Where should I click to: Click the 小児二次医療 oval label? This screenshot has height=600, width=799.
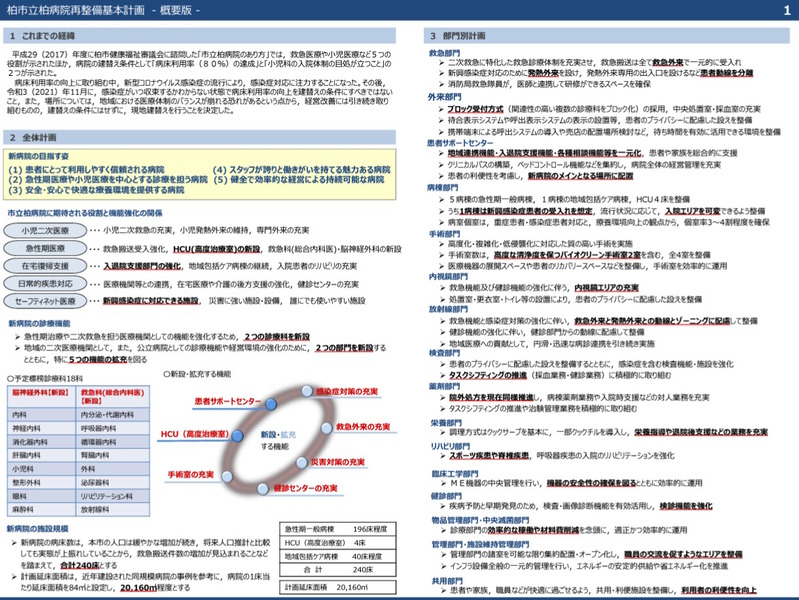[x=45, y=230]
